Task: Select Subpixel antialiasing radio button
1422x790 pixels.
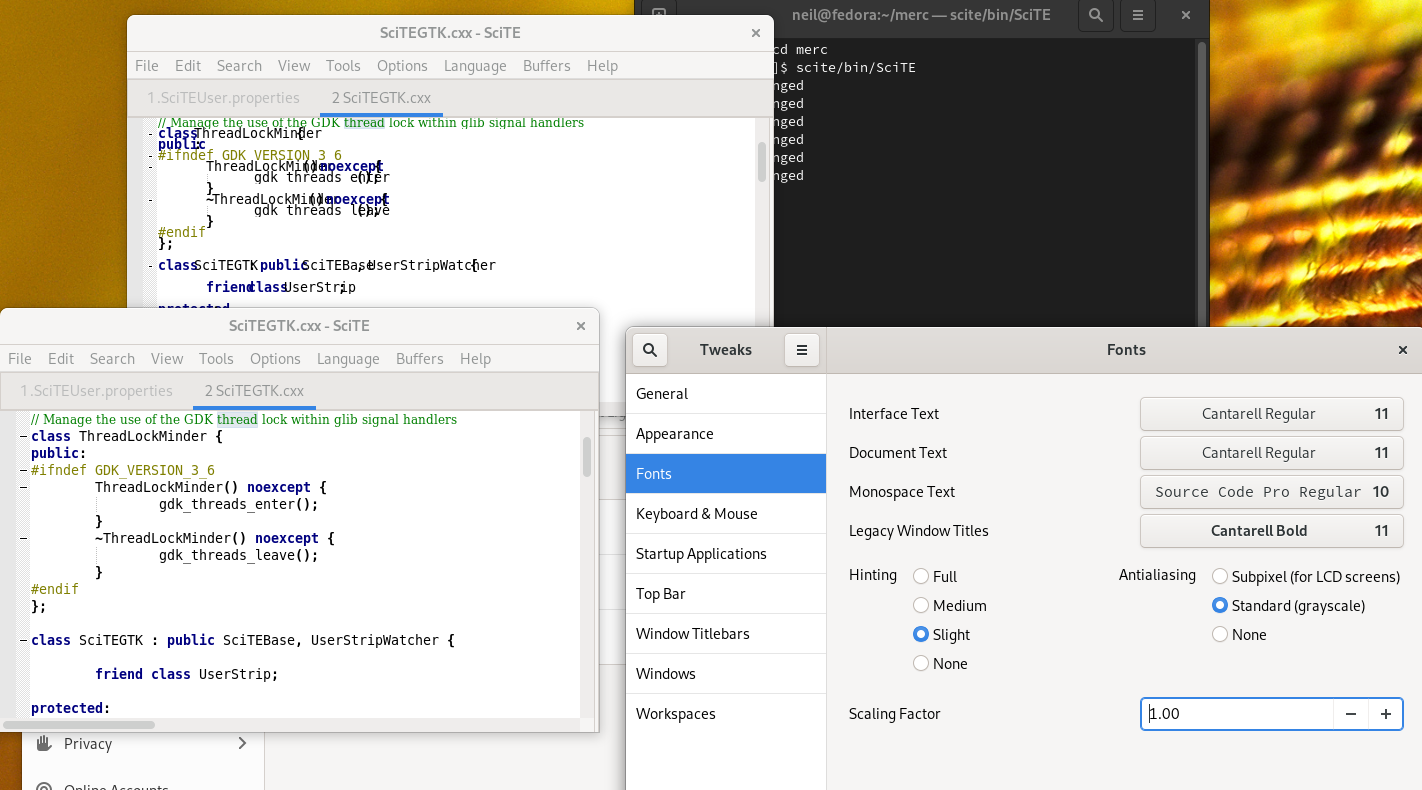Action: tap(1220, 576)
